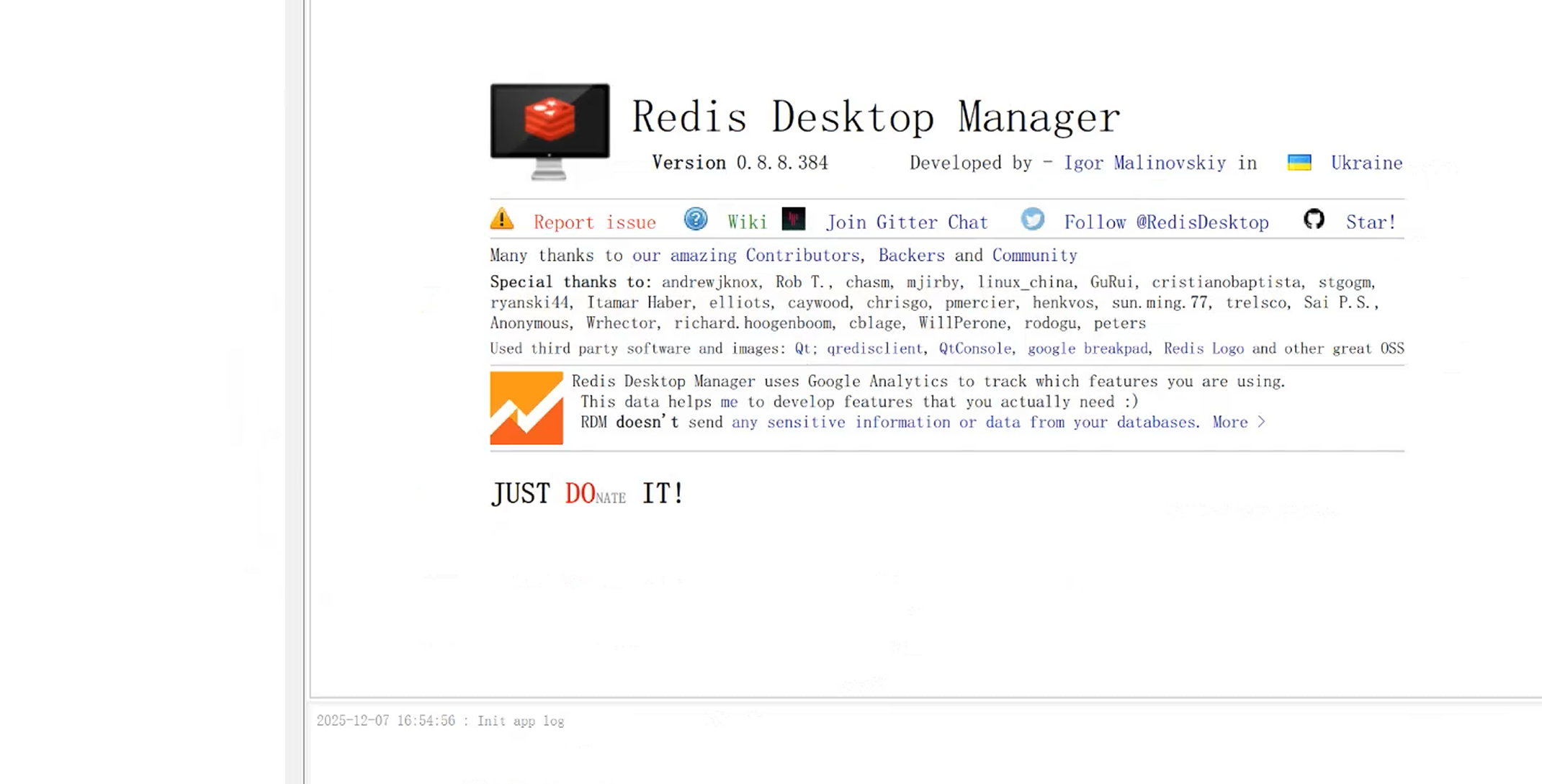
Task: Open the Report issue link
Action: [594, 222]
